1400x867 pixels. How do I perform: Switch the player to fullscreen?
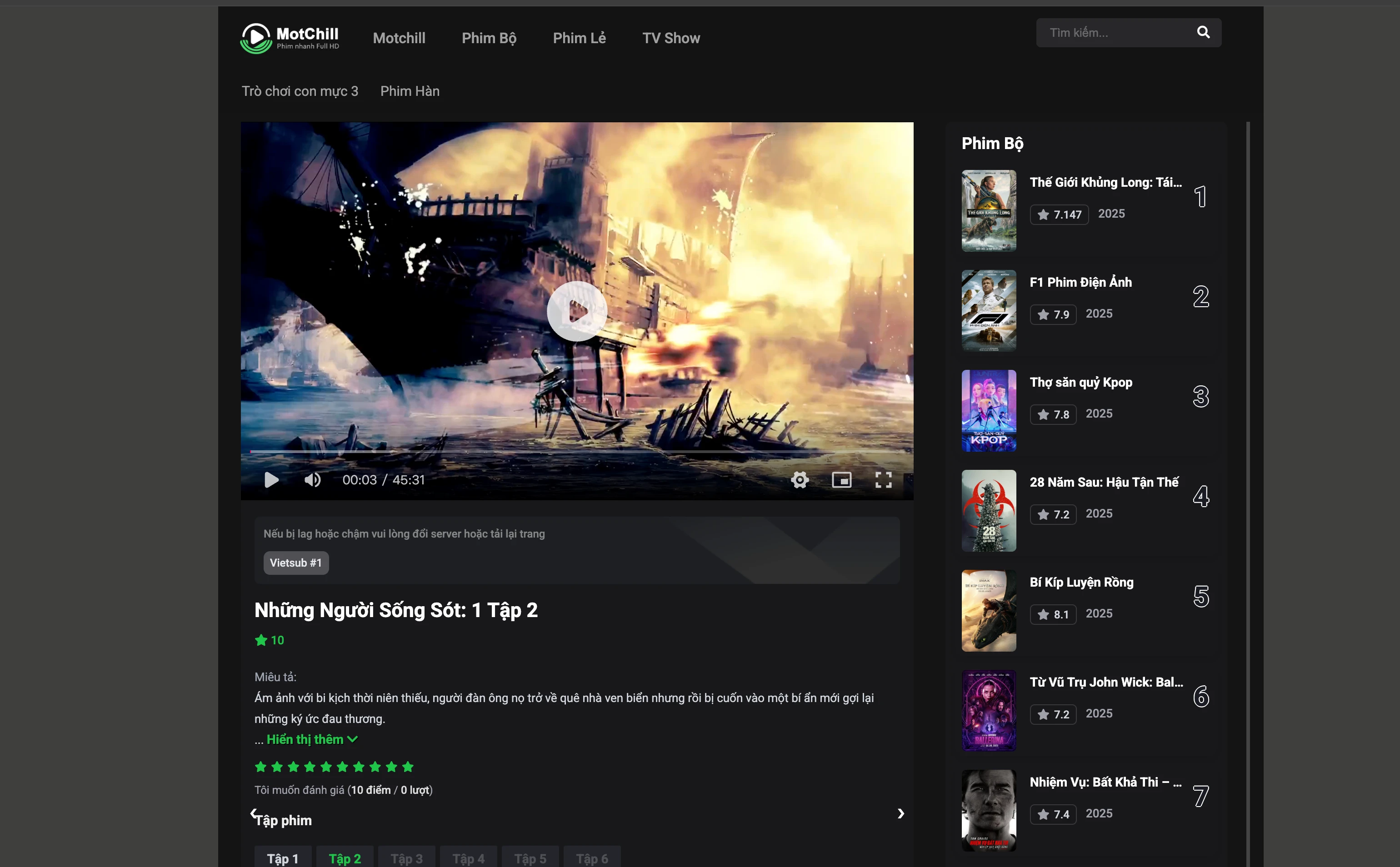884,480
